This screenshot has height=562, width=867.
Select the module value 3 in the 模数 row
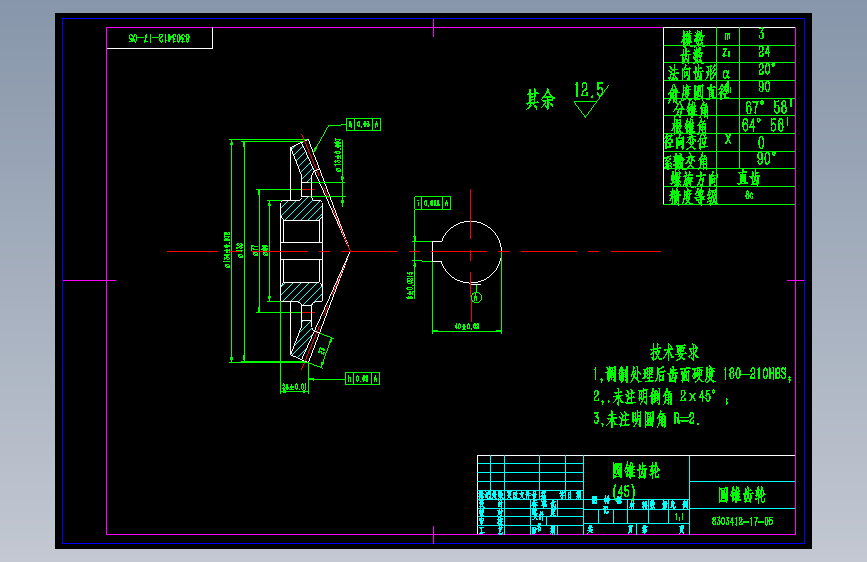[761, 34]
